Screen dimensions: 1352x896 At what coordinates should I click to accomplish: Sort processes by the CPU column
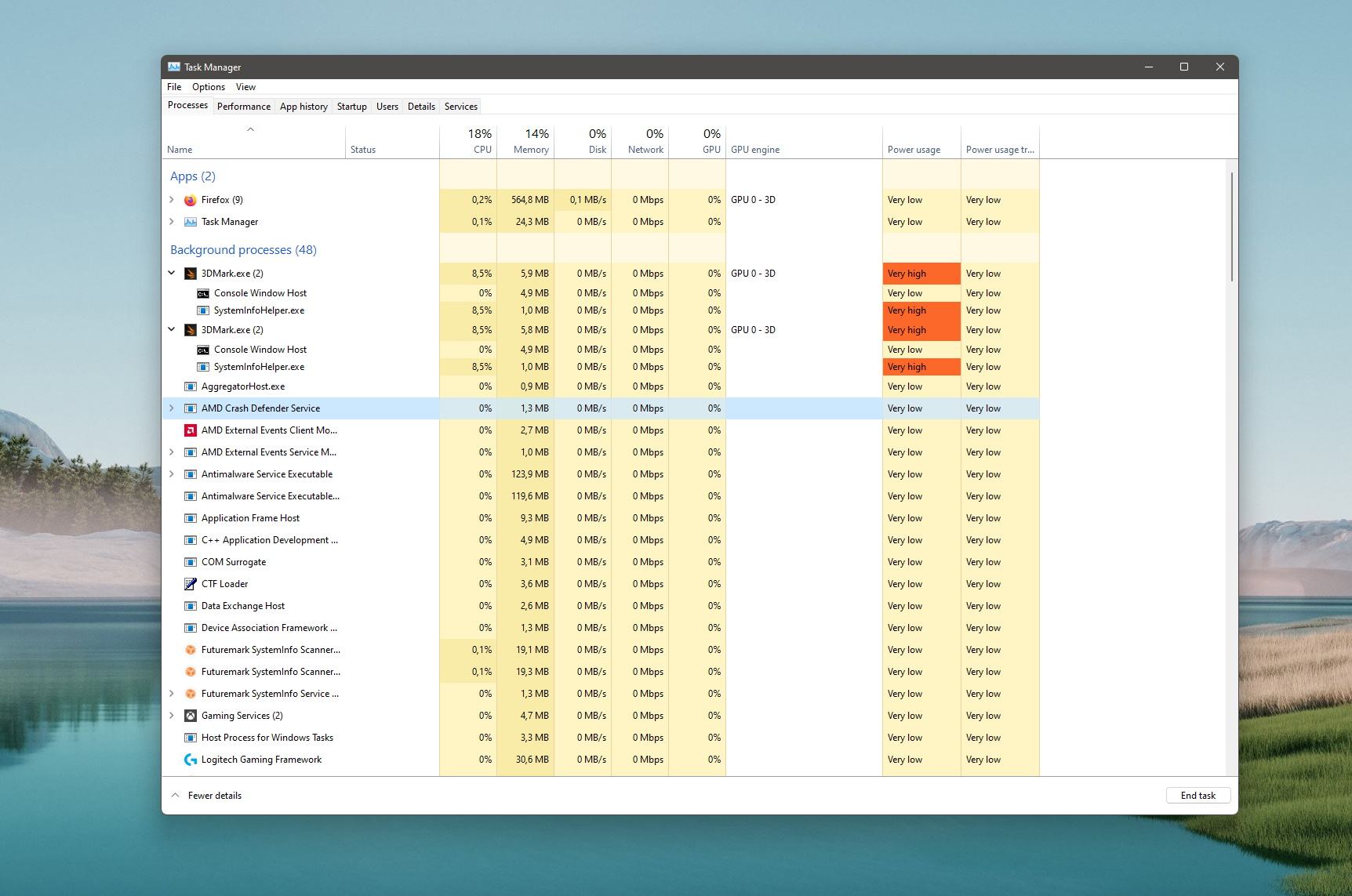coord(468,142)
